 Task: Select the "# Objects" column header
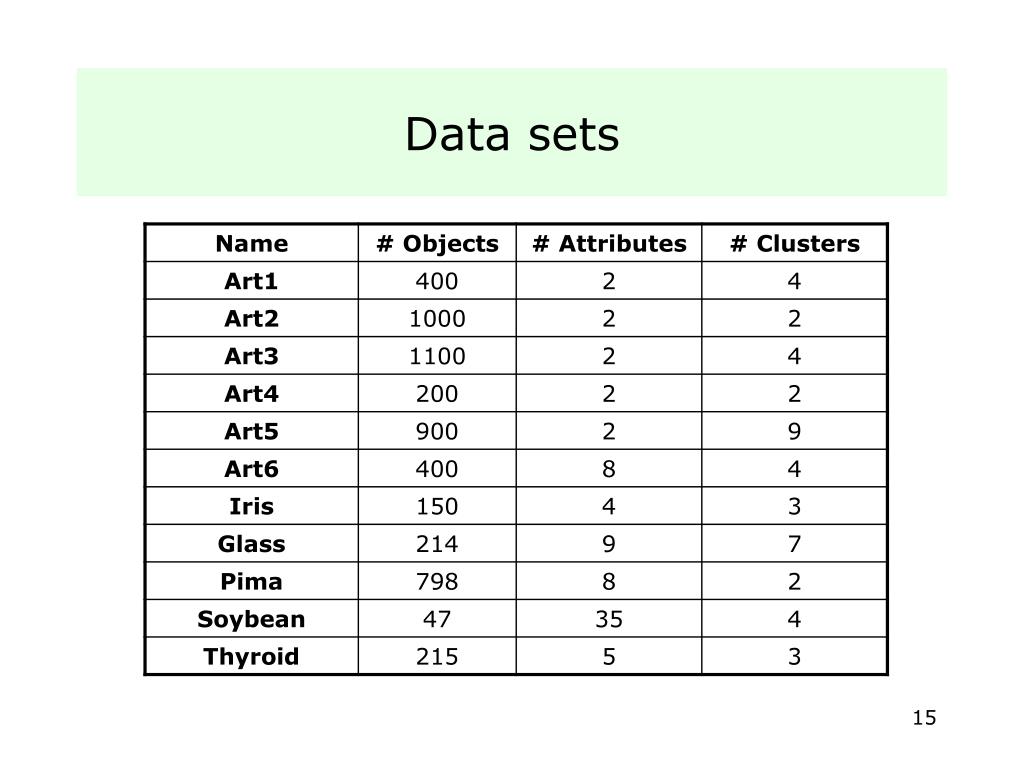click(x=437, y=244)
